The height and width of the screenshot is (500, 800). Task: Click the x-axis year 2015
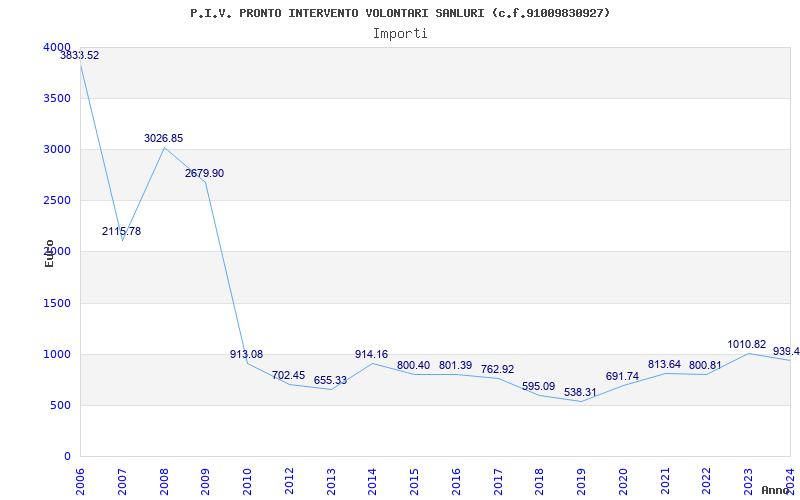[414, 482]
